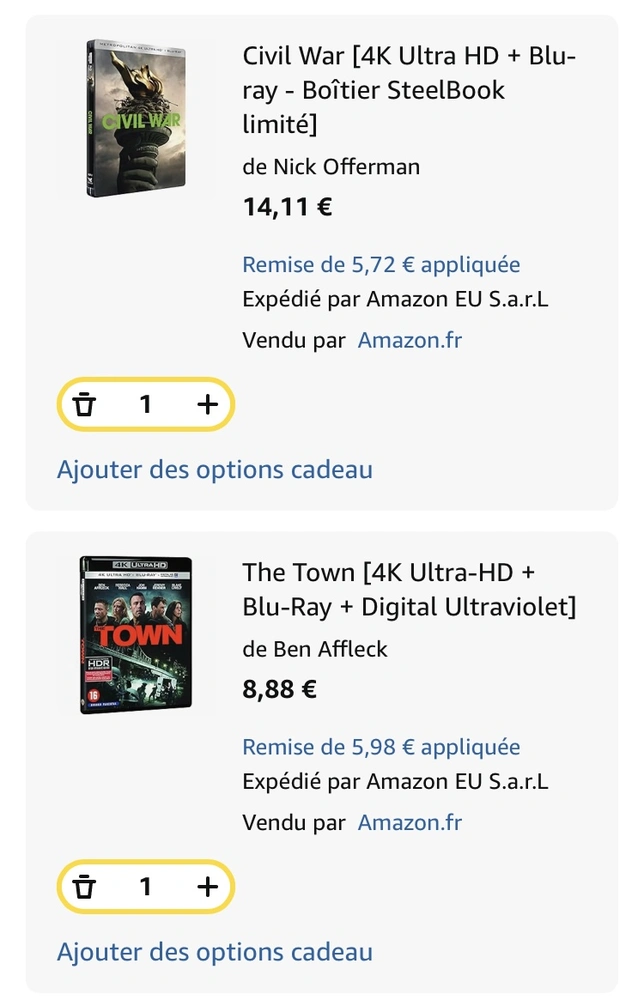644x1000 pixels.
Task: Click the 14,11 € price of Civil War
Action: point(288,207)
